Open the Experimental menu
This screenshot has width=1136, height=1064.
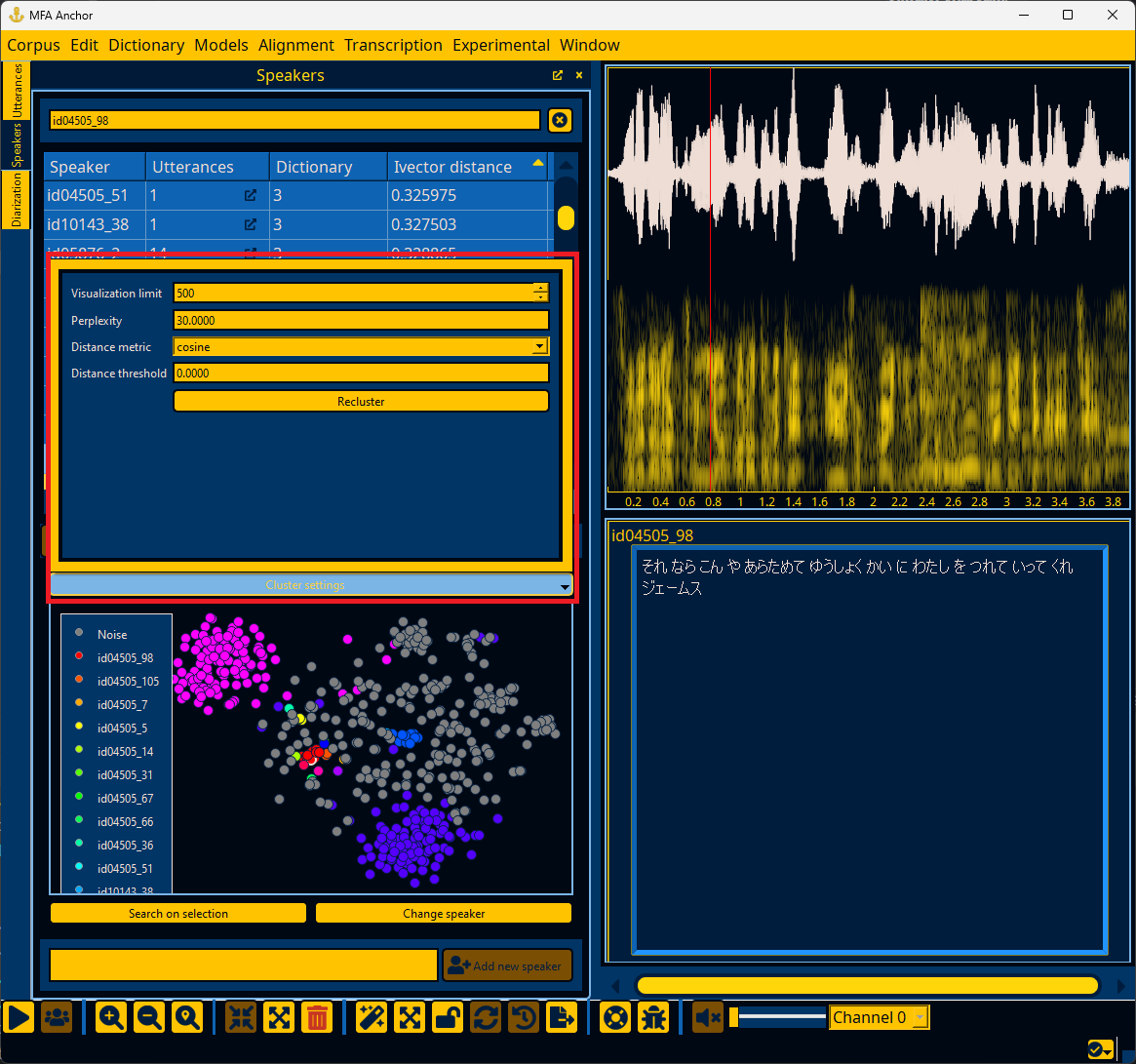click(500, 45)
